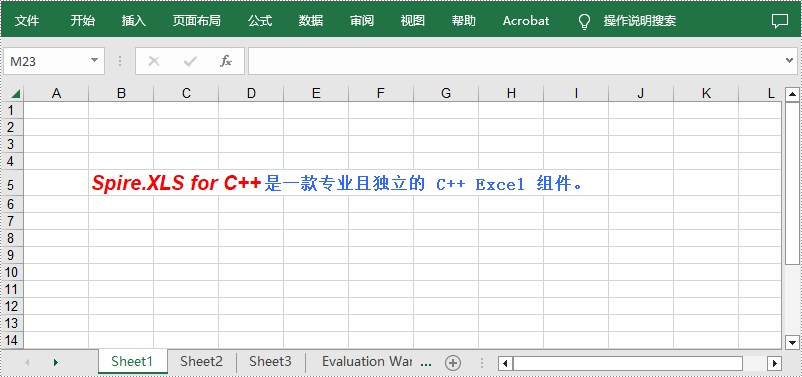Open the comments speech-bubble icon

[x=779, y=21]
